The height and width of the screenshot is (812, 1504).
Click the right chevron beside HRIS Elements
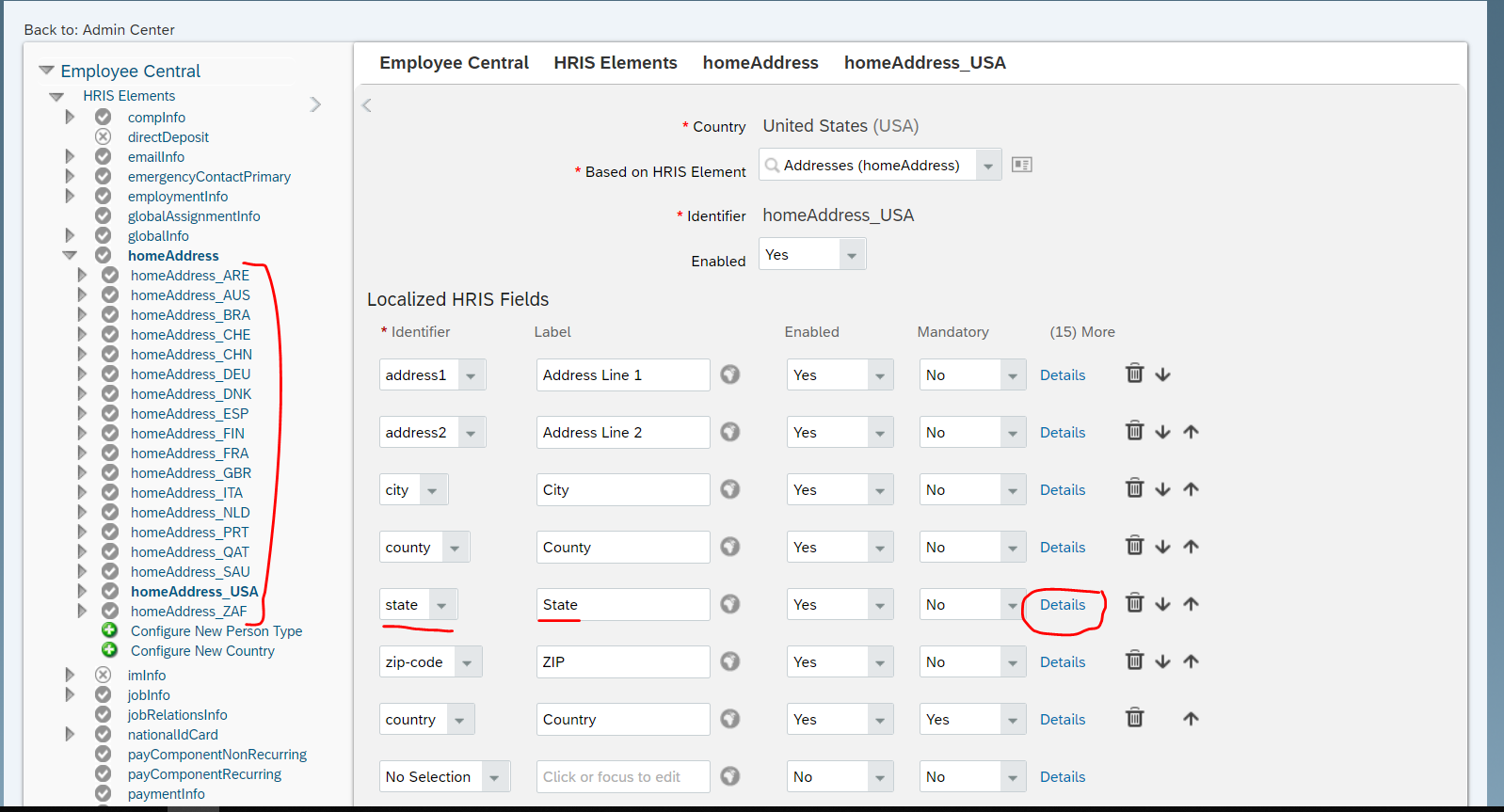(x=315, y=104)
